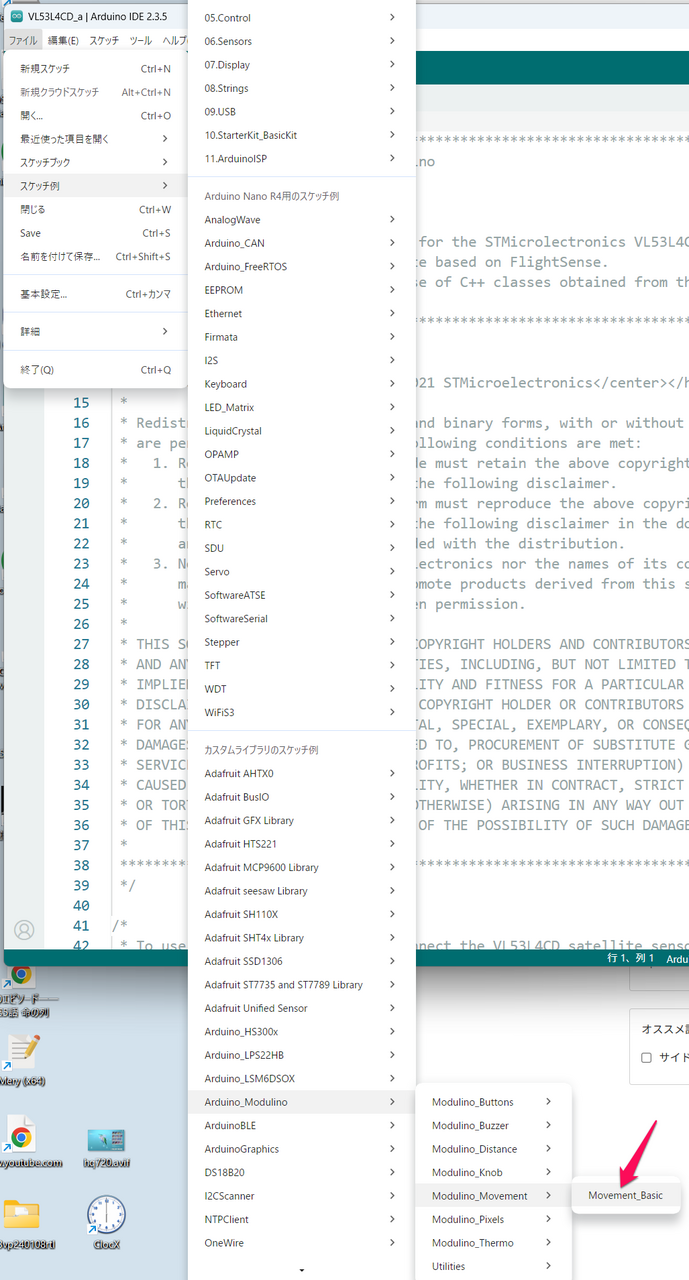Expand the LED_Matrix examples submenu
689x1280 pixels.
click(x=300, y=408)
